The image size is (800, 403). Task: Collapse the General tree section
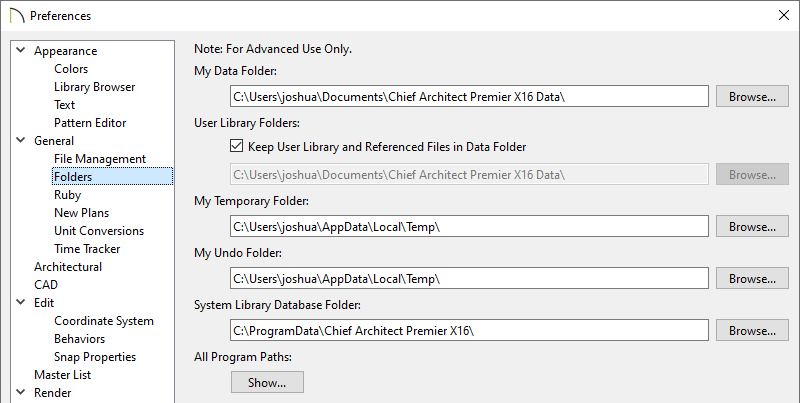tap(21, 140)
